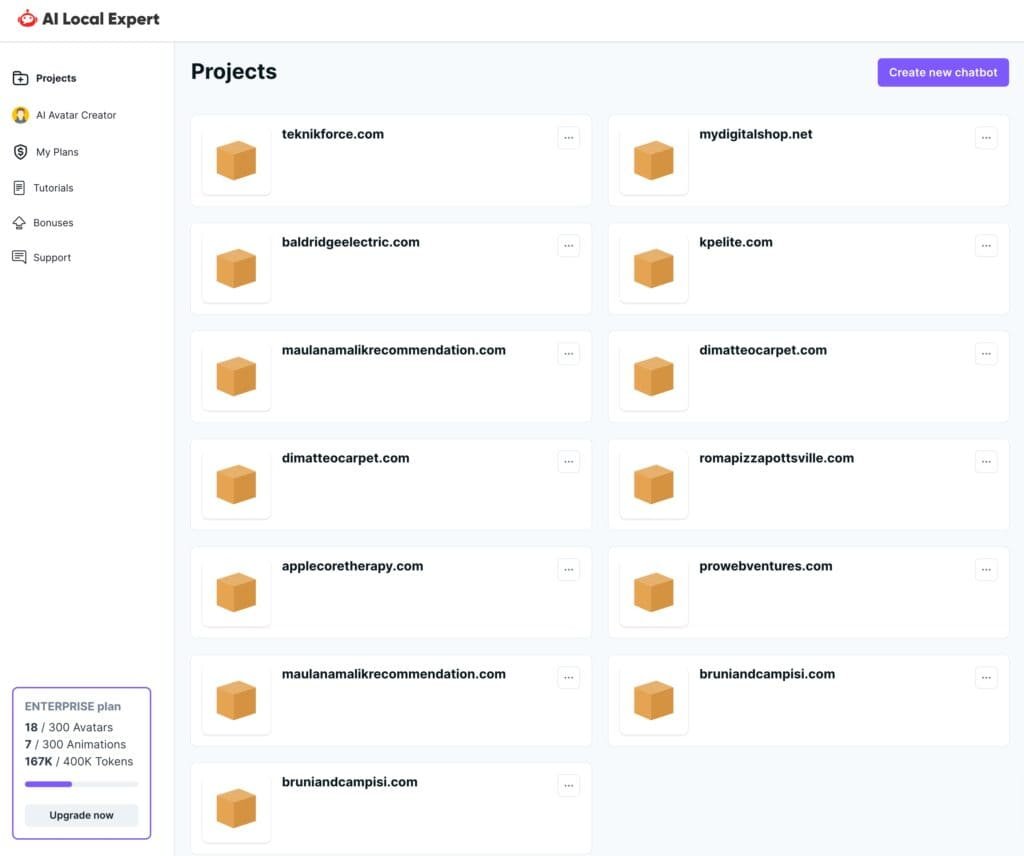
Task: Click the AI Local Expert robot logo
Action: pos(27,19)
